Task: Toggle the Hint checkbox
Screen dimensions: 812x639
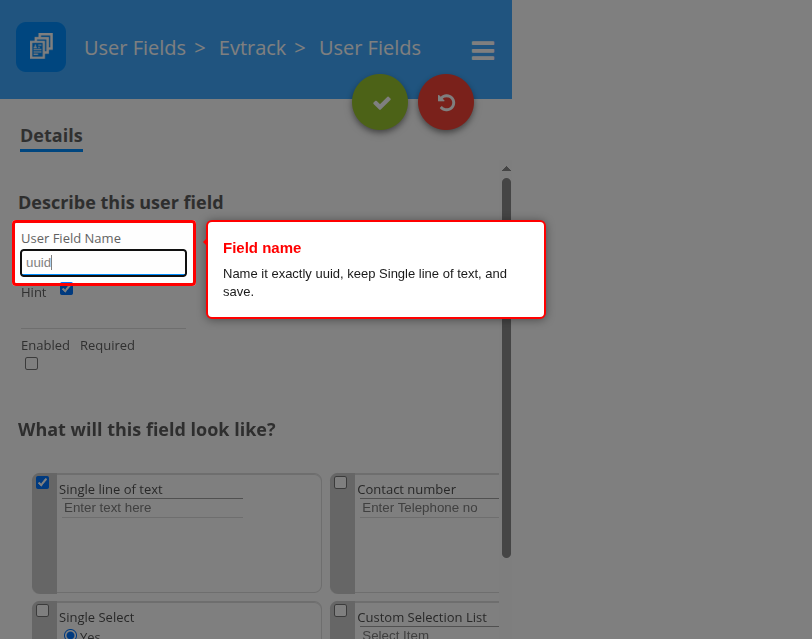Action: (x=66, y=289)
